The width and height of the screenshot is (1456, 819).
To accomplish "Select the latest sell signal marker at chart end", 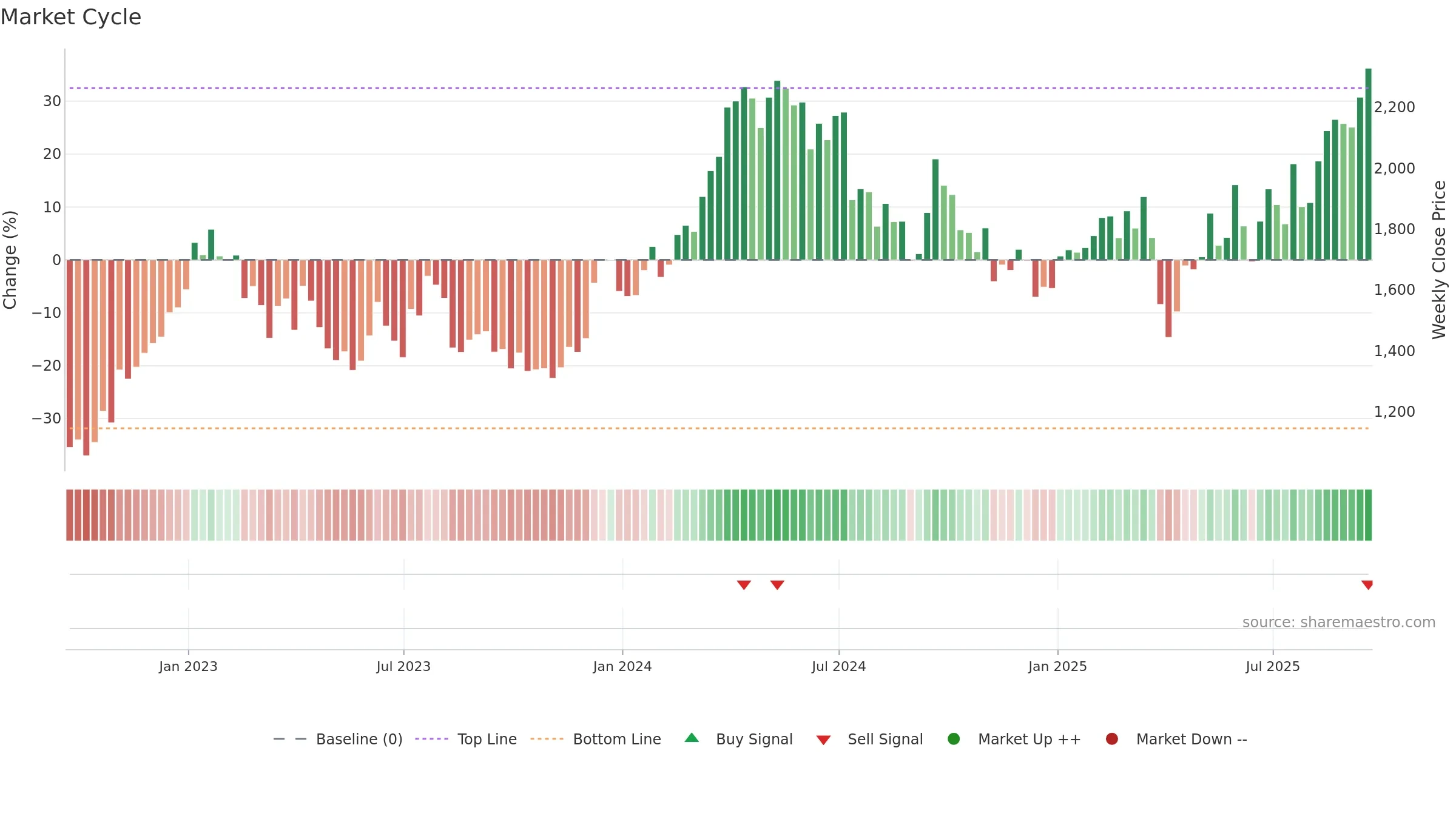I will coord(1367,585).
